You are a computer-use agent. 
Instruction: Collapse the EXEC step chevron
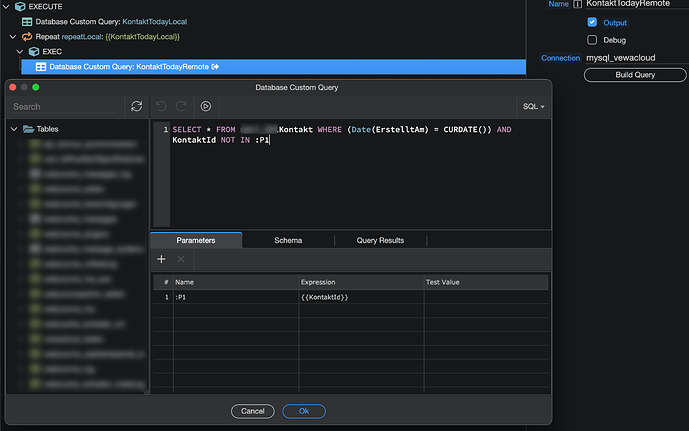(20, 52)
